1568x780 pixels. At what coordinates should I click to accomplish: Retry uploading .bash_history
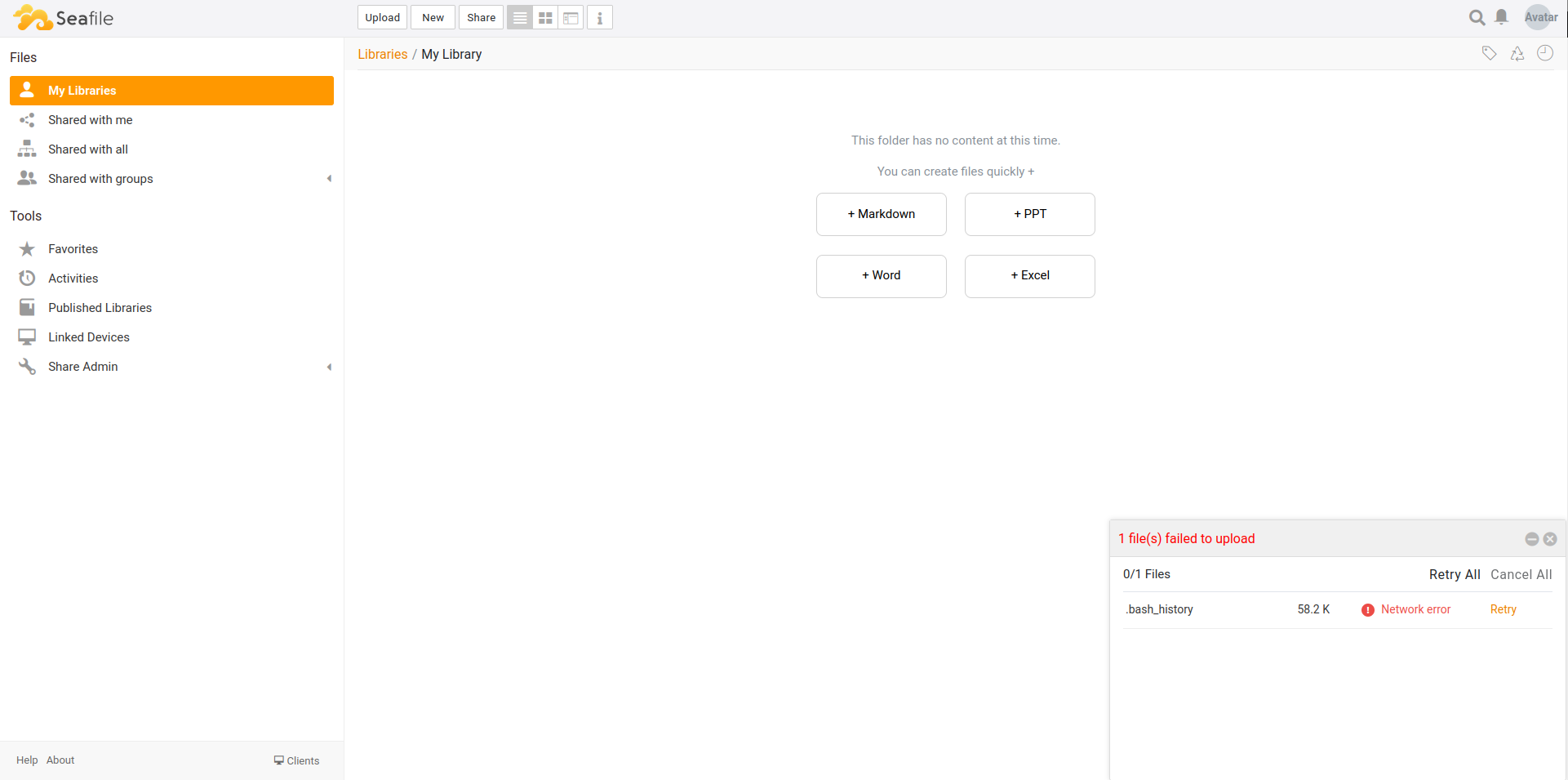[1503, 609]
